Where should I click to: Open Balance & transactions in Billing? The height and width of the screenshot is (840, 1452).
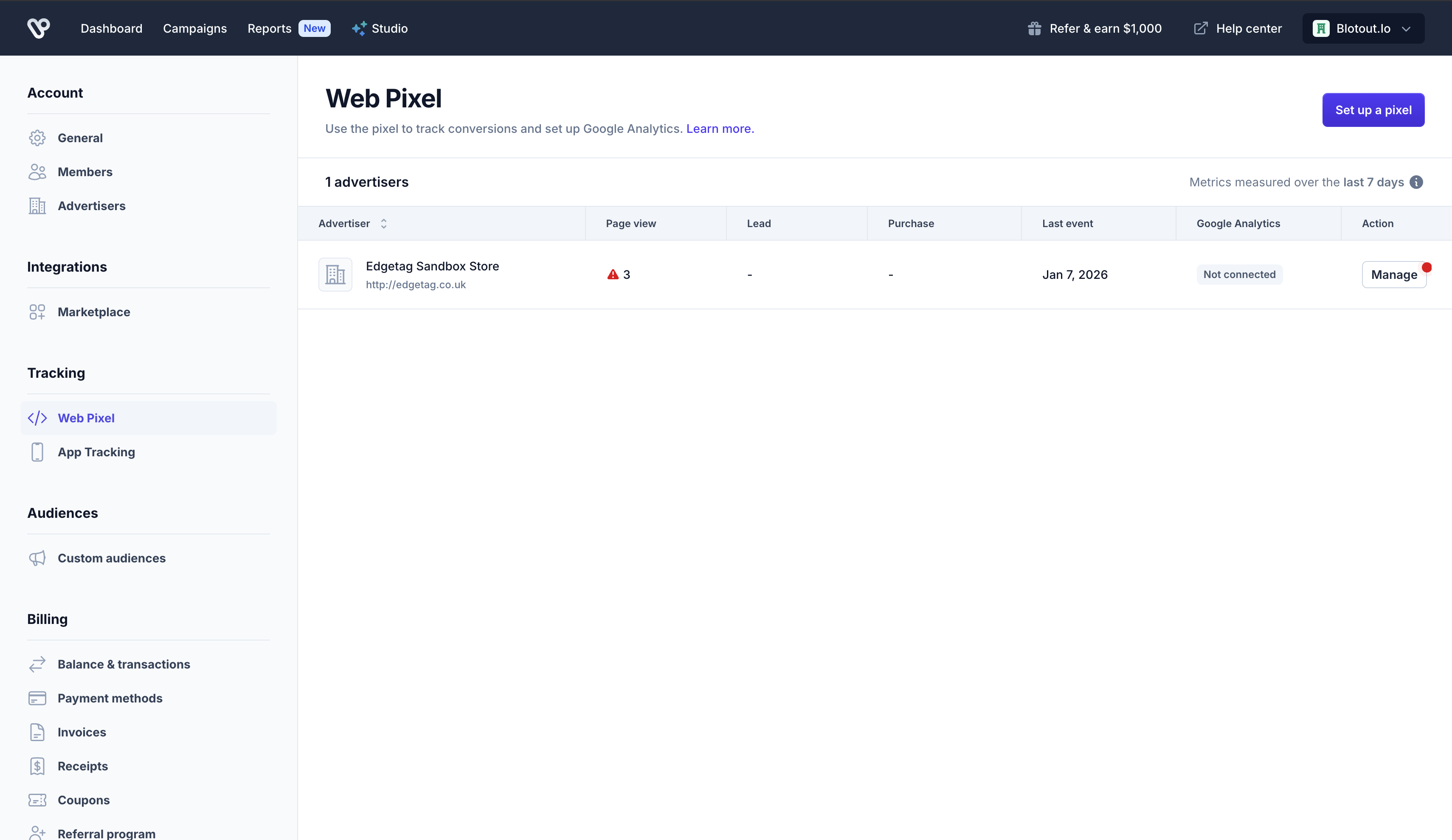tap(123, 664)
